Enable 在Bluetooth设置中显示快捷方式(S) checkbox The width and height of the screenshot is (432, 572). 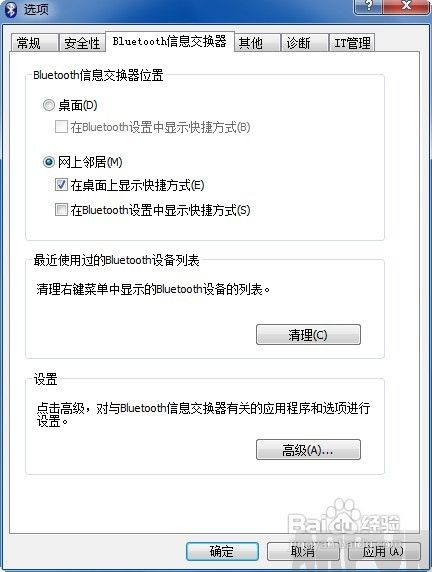(x=61, y=209)
